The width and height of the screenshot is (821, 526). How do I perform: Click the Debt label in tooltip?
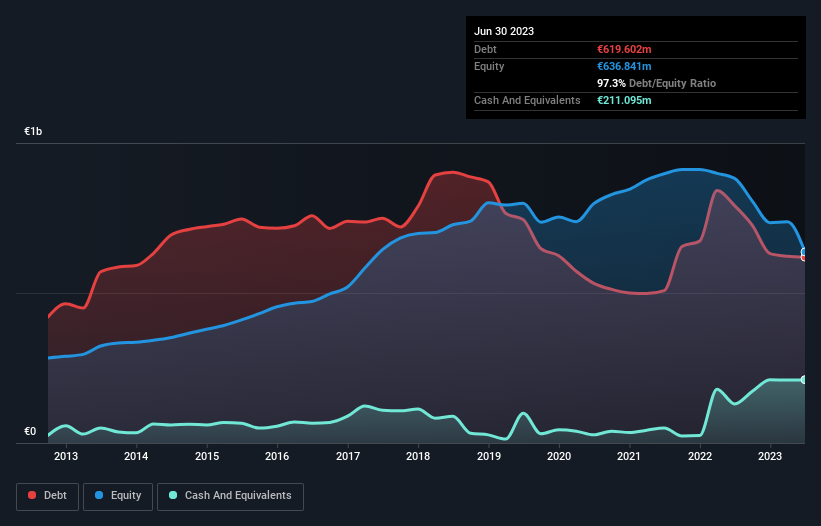(485, 49)
